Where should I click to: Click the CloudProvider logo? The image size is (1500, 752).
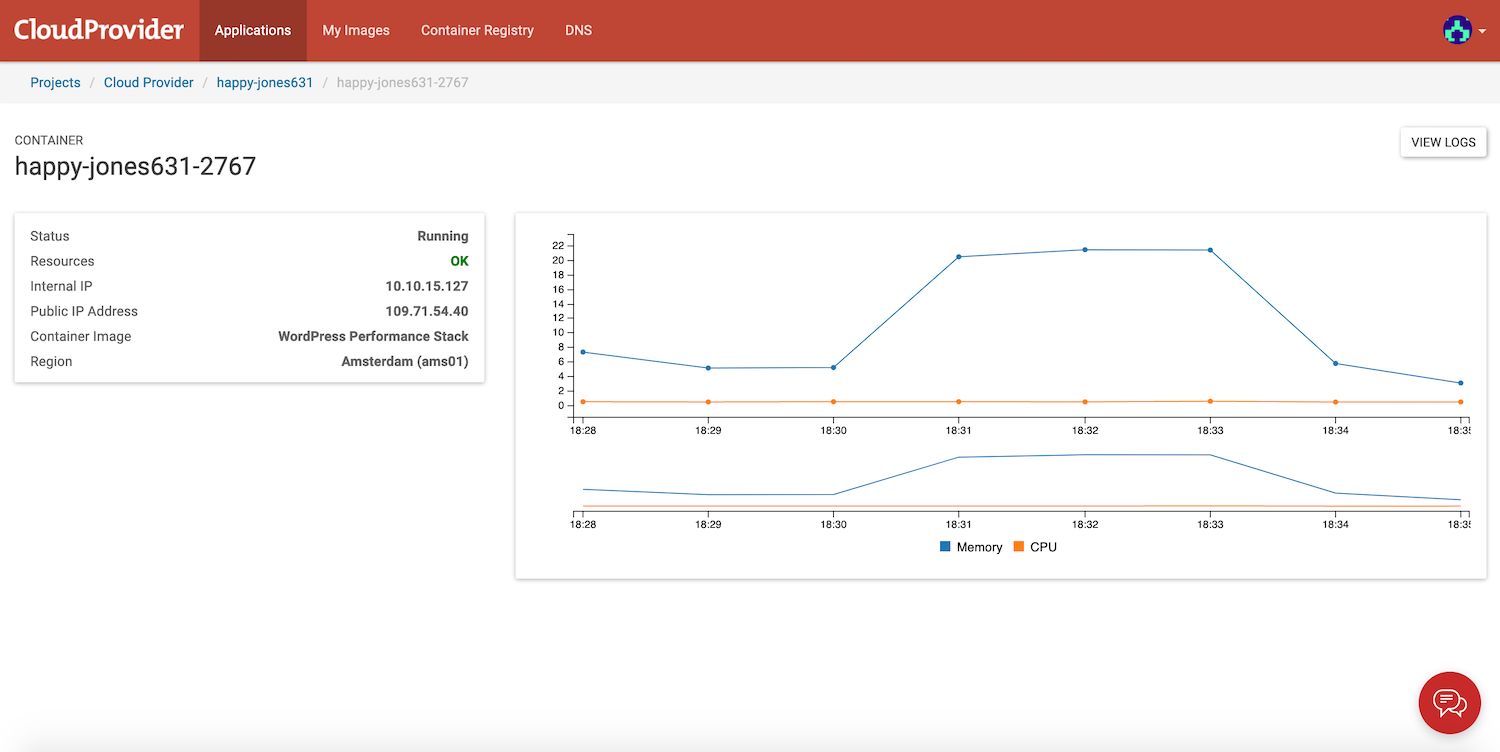click(x=99, y=30)
